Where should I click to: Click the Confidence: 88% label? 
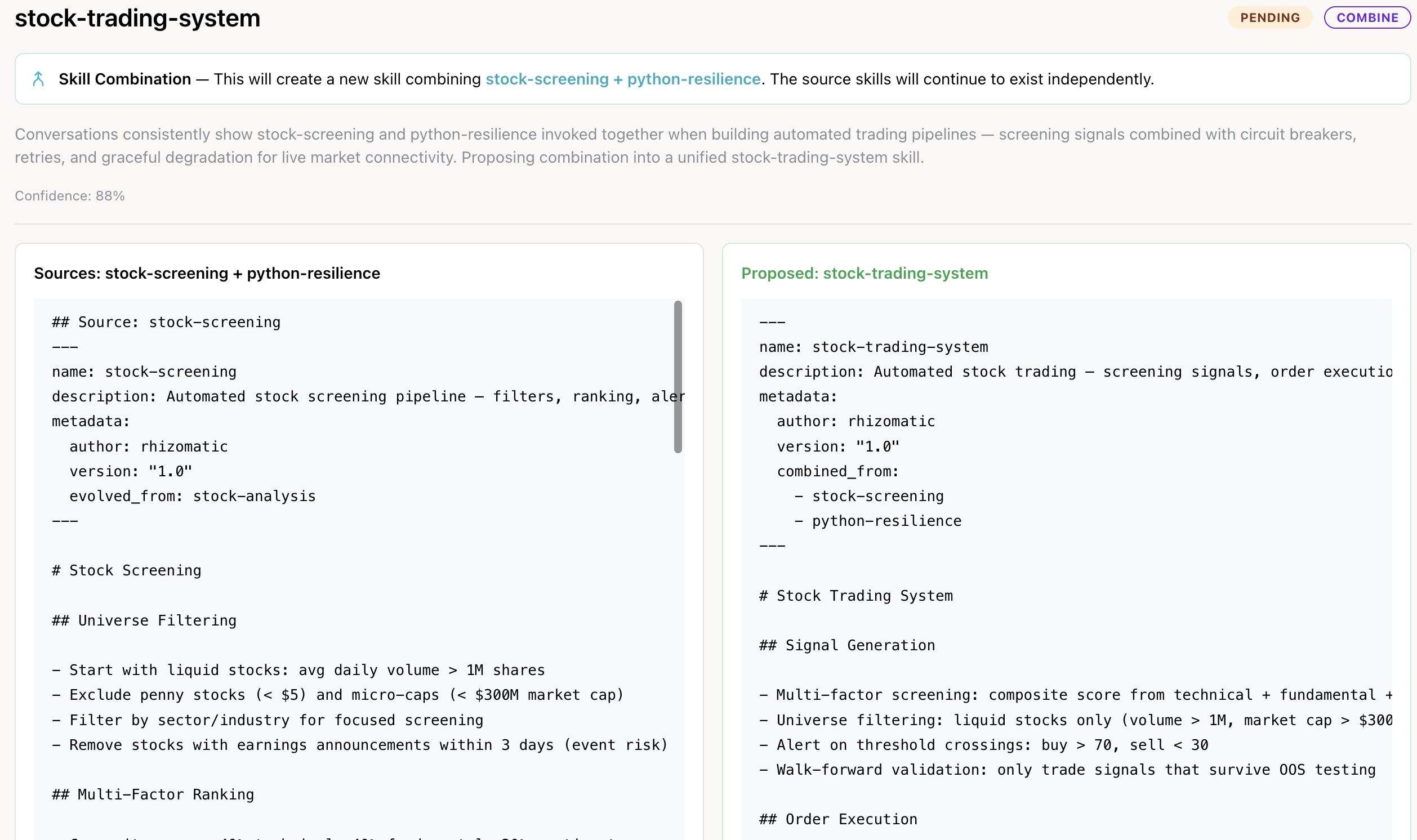[70, 196]
